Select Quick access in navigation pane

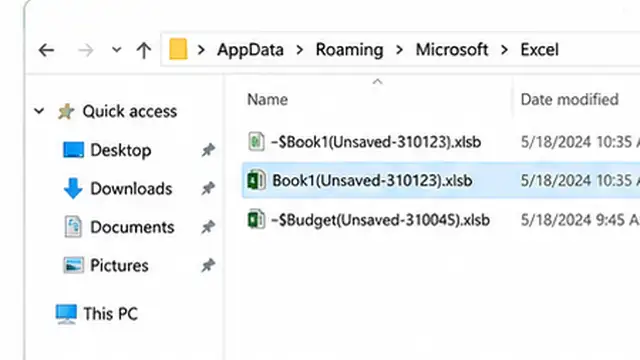[130, 111]
